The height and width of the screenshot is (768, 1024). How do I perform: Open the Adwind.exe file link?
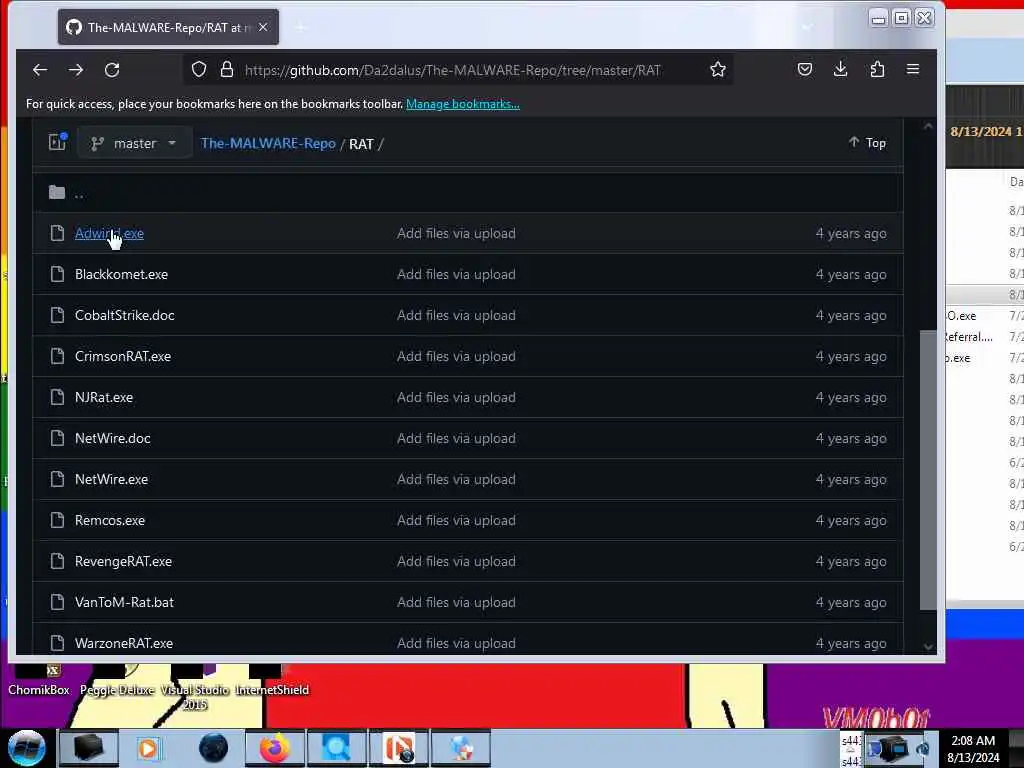[x=109, y=233]
